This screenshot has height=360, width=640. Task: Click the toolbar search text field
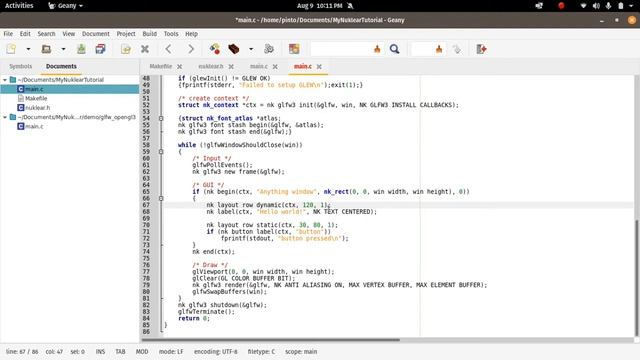coord(341,49)
